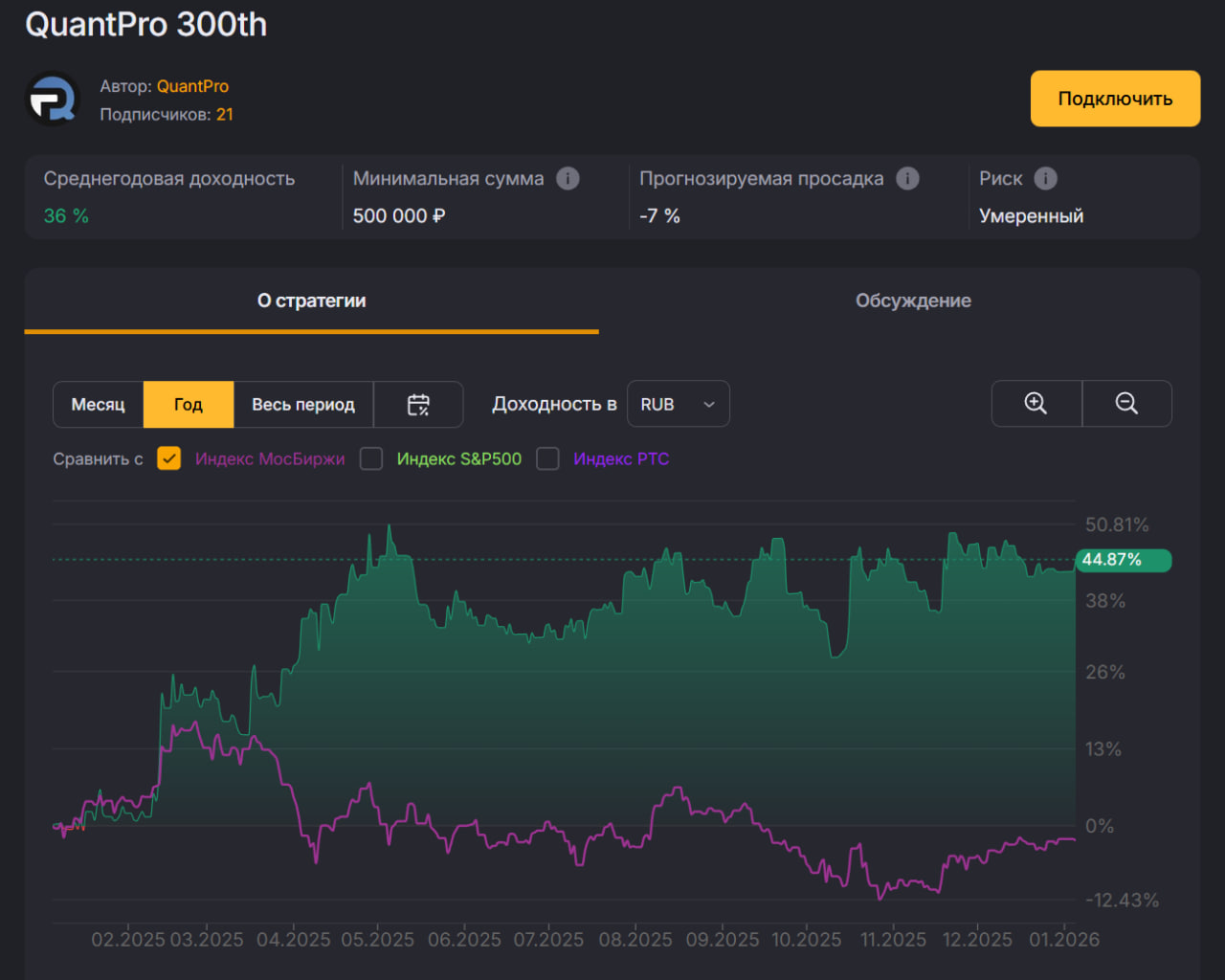The width and height of the screenshot is (1225, 980).
Task: Open the QuantPro author link
Action: [192, 86]
